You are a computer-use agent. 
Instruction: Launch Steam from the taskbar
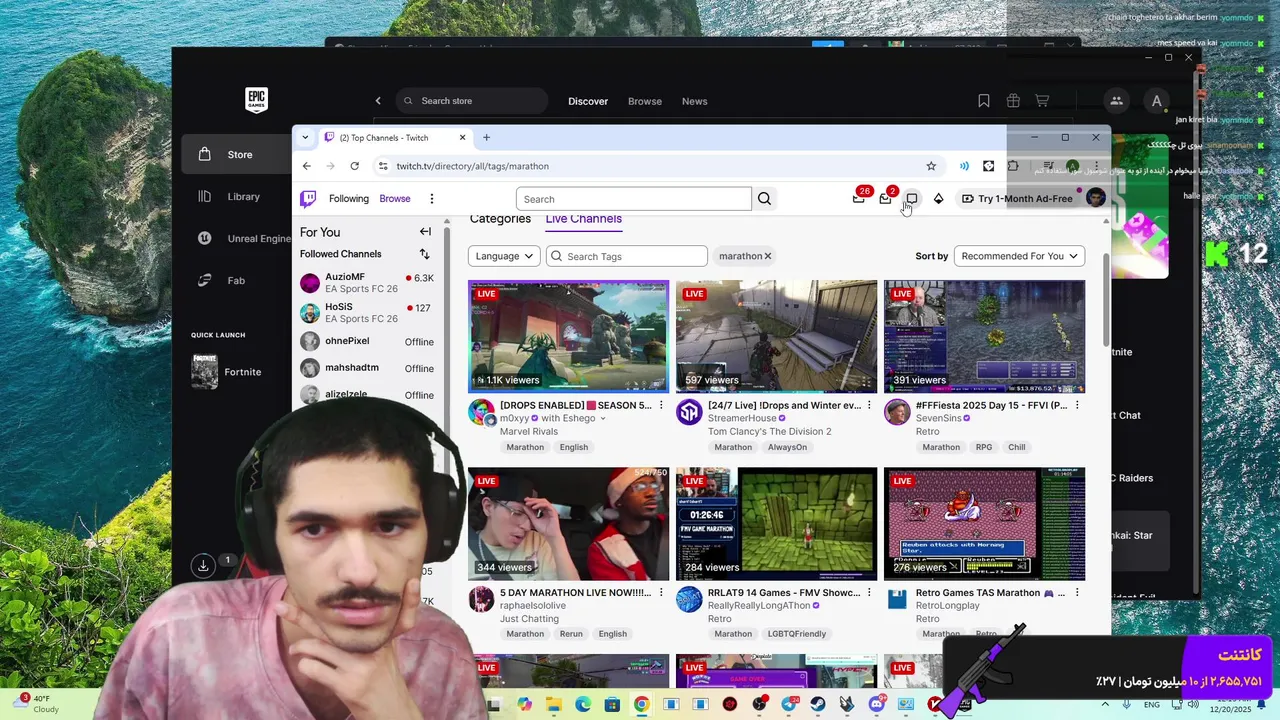click(x=818, y=705)
